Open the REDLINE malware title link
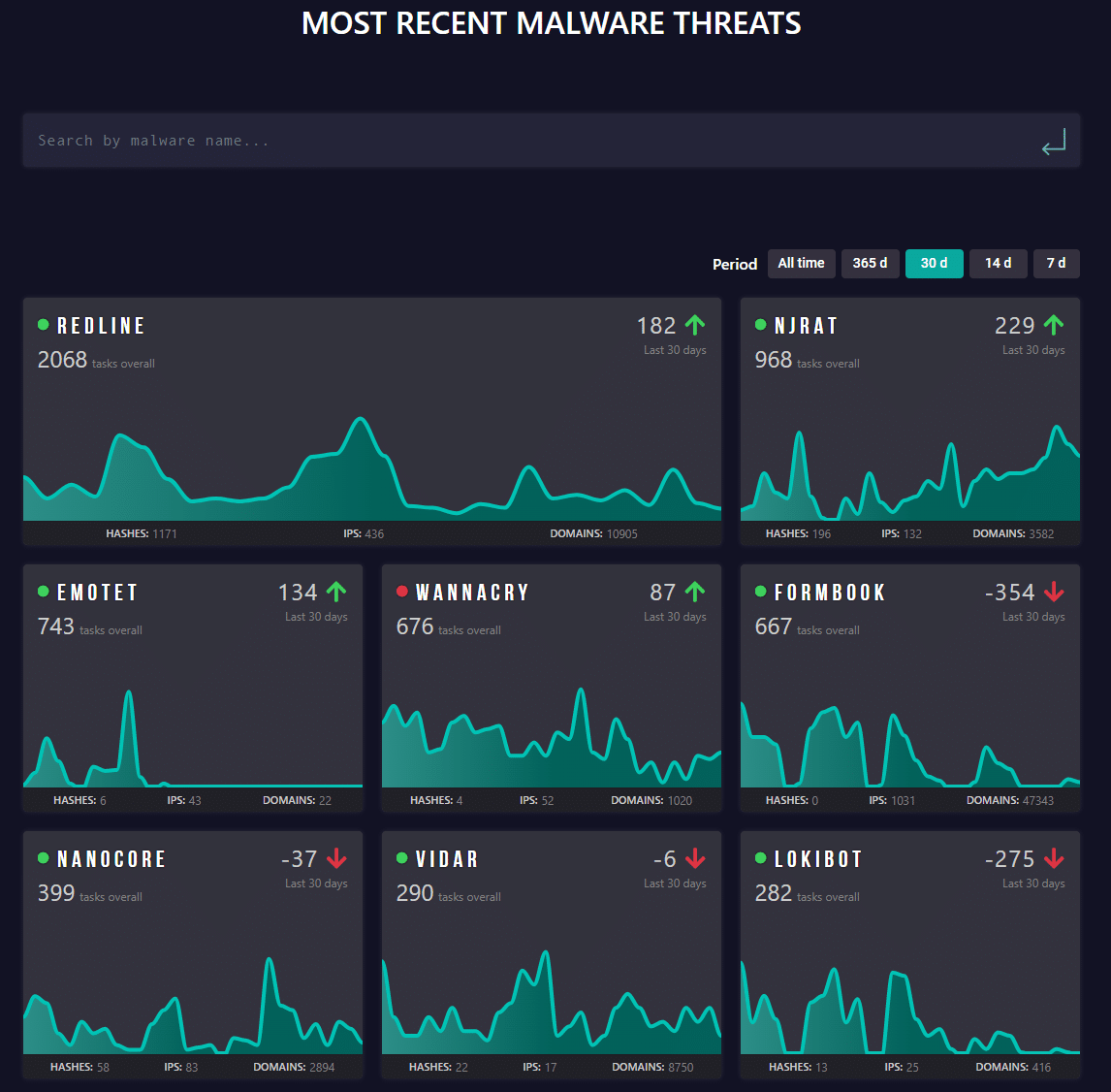This screenshot has height=1092, width=1111. point(101,326)
